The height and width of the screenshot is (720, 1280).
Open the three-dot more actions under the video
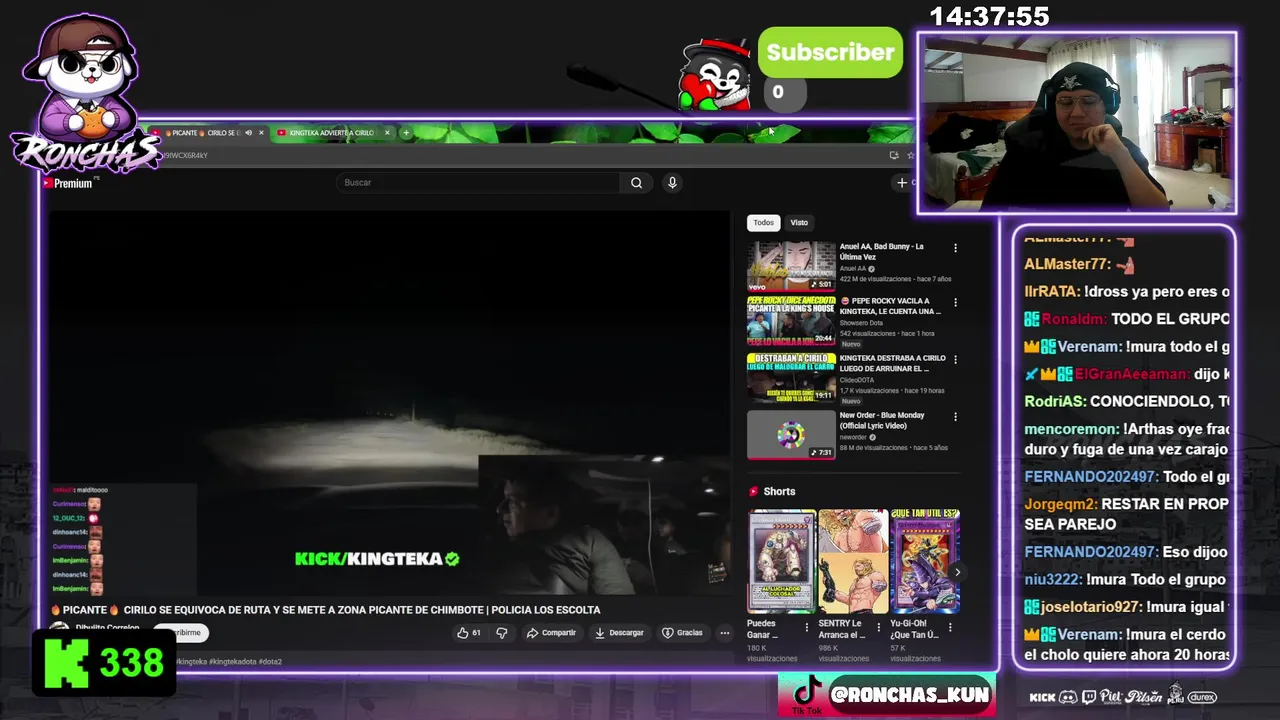(x=725, y=633)
